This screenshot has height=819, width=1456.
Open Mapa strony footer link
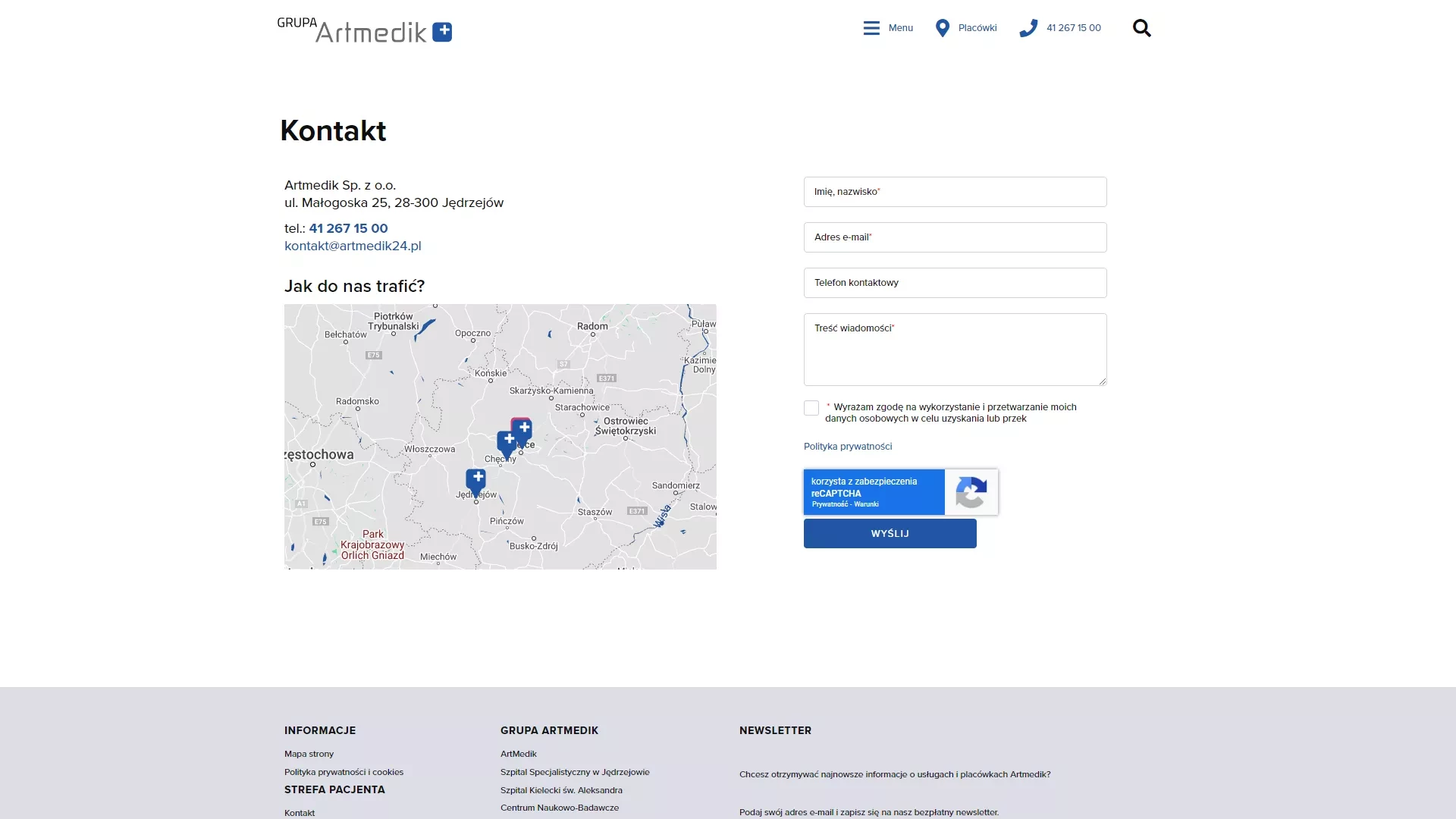click(309, 754)
